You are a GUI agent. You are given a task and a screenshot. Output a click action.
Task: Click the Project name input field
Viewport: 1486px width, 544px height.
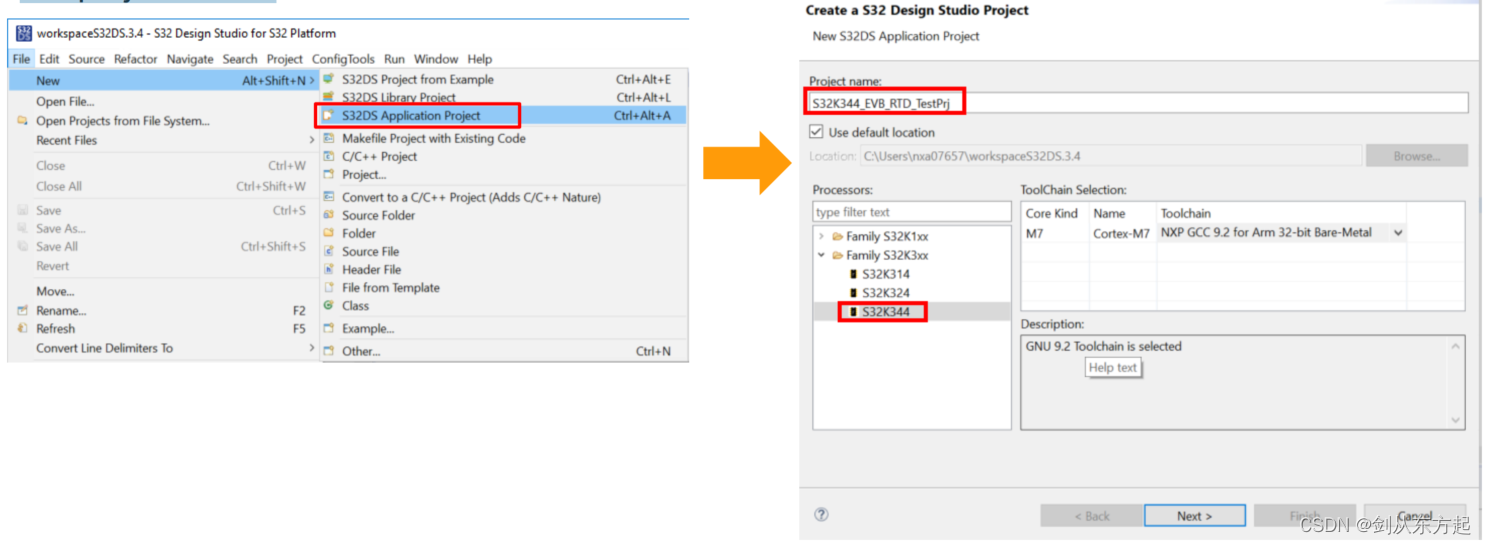(x=1138, y=102)
